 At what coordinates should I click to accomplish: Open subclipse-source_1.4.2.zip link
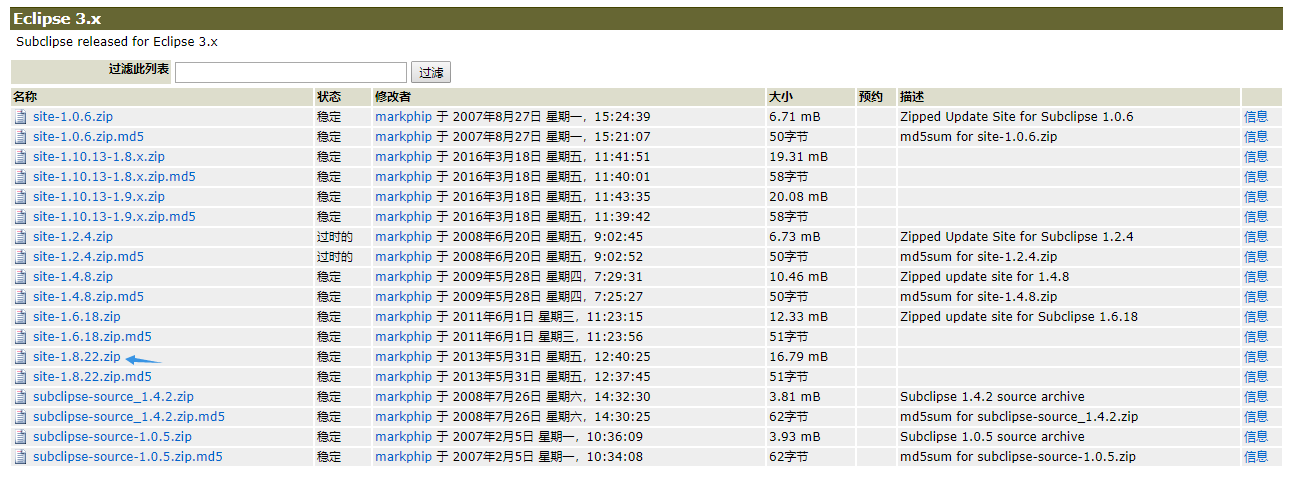click(113, 397)
